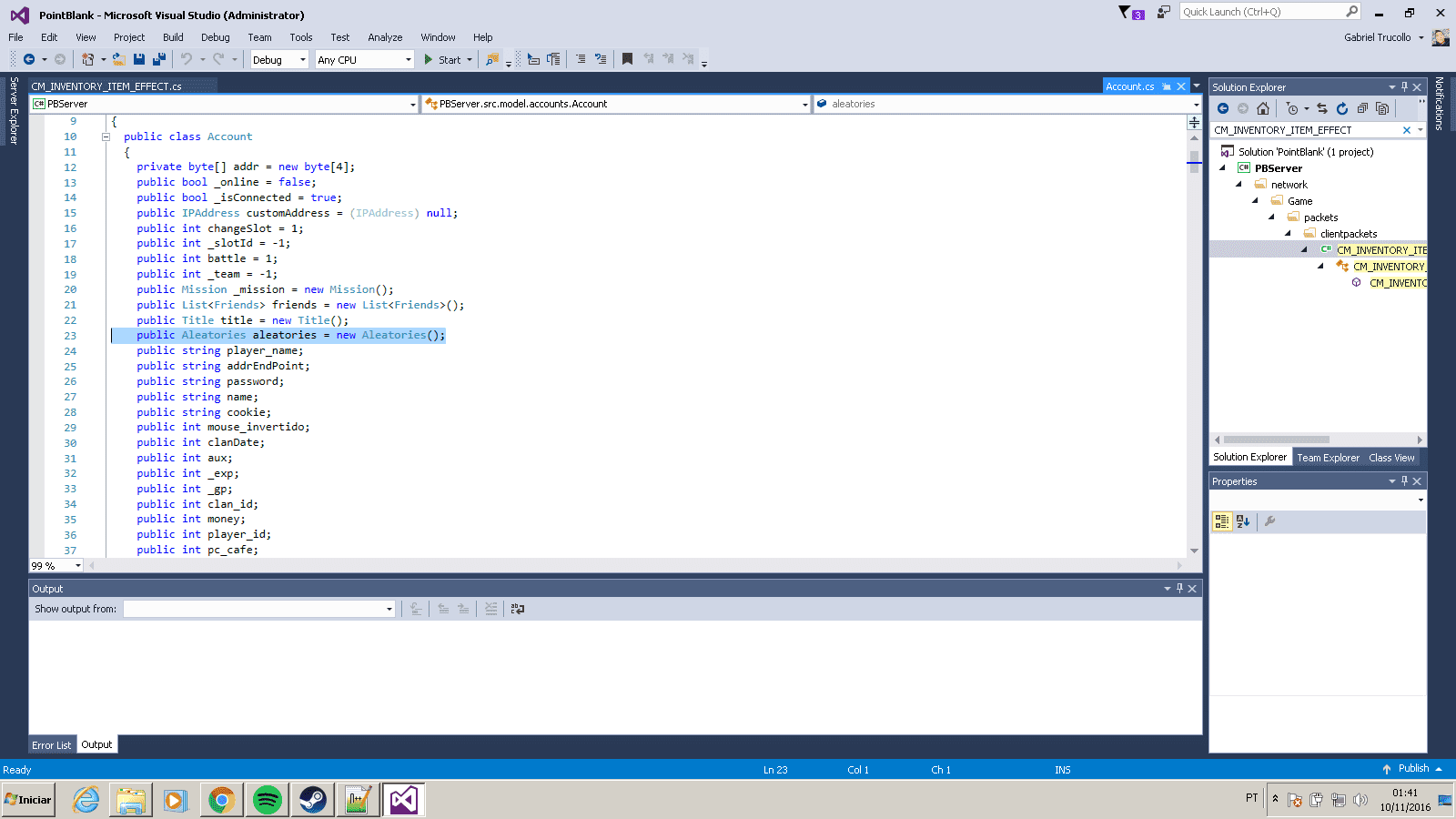Image resolution: width=1456 pixels, height=819 pixels.
Task: Click the Publish button in status bar
Action: (x=1411, y=769)
